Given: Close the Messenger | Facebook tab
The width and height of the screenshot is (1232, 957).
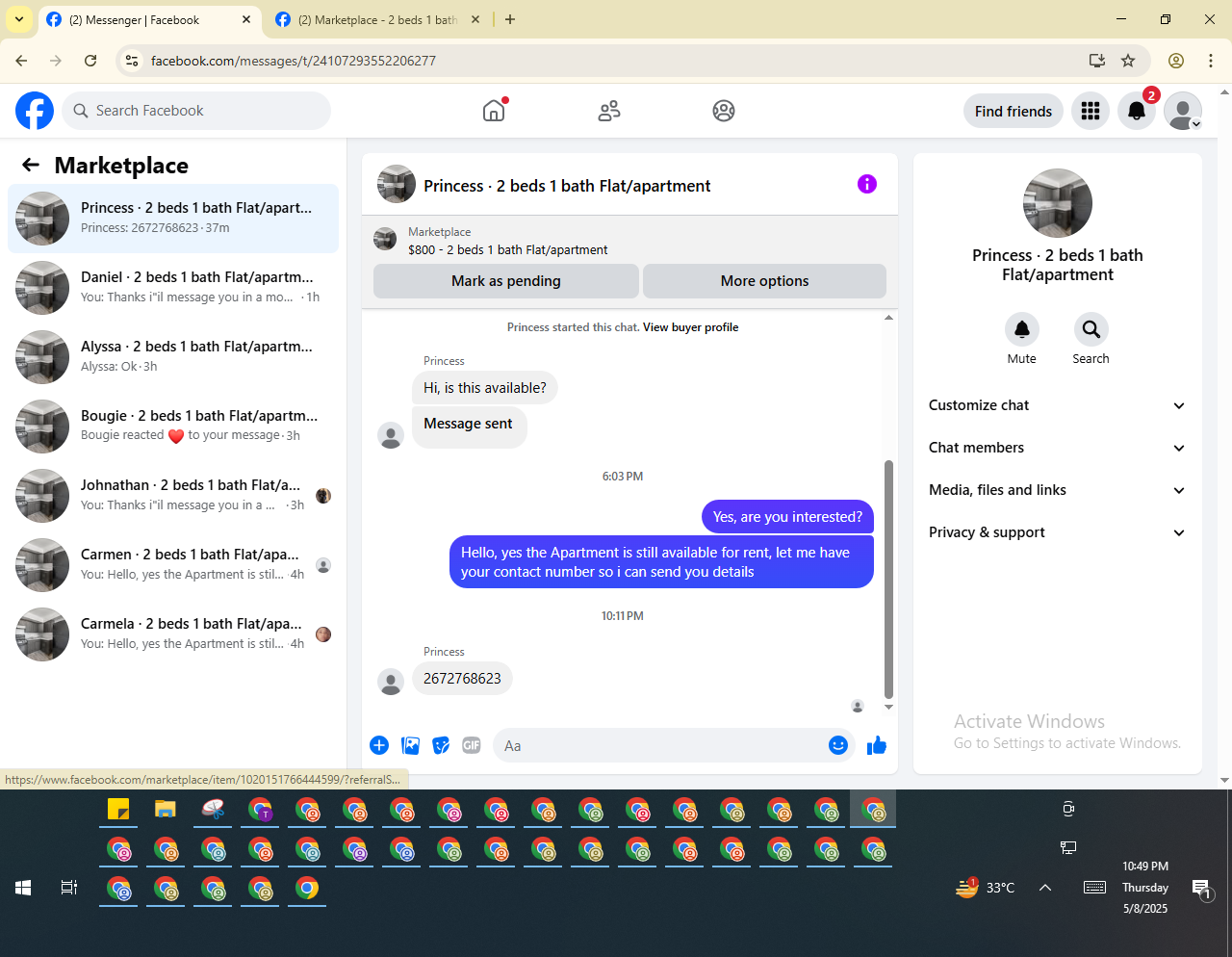Looking at the screenshot, I should pyautogui.click(x=246, y=19).
